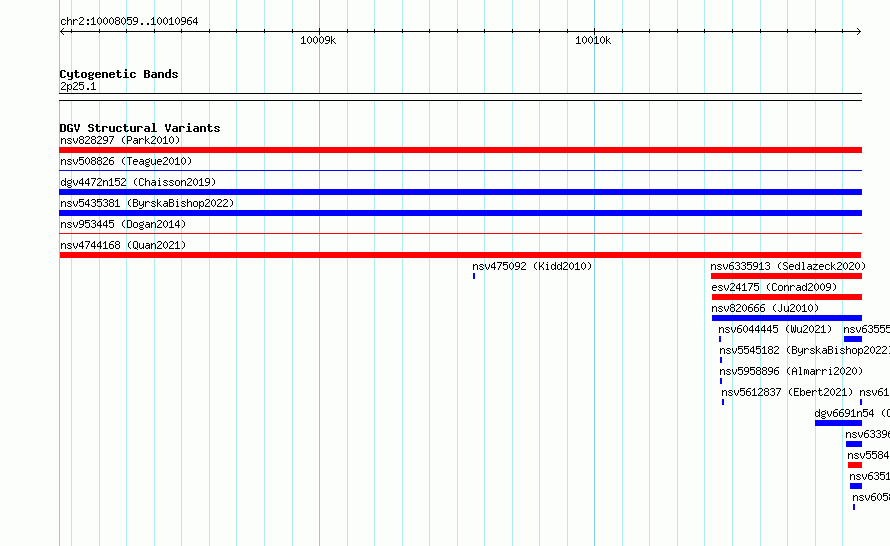Click the DGV Structural Variants track title

[140, 128]
